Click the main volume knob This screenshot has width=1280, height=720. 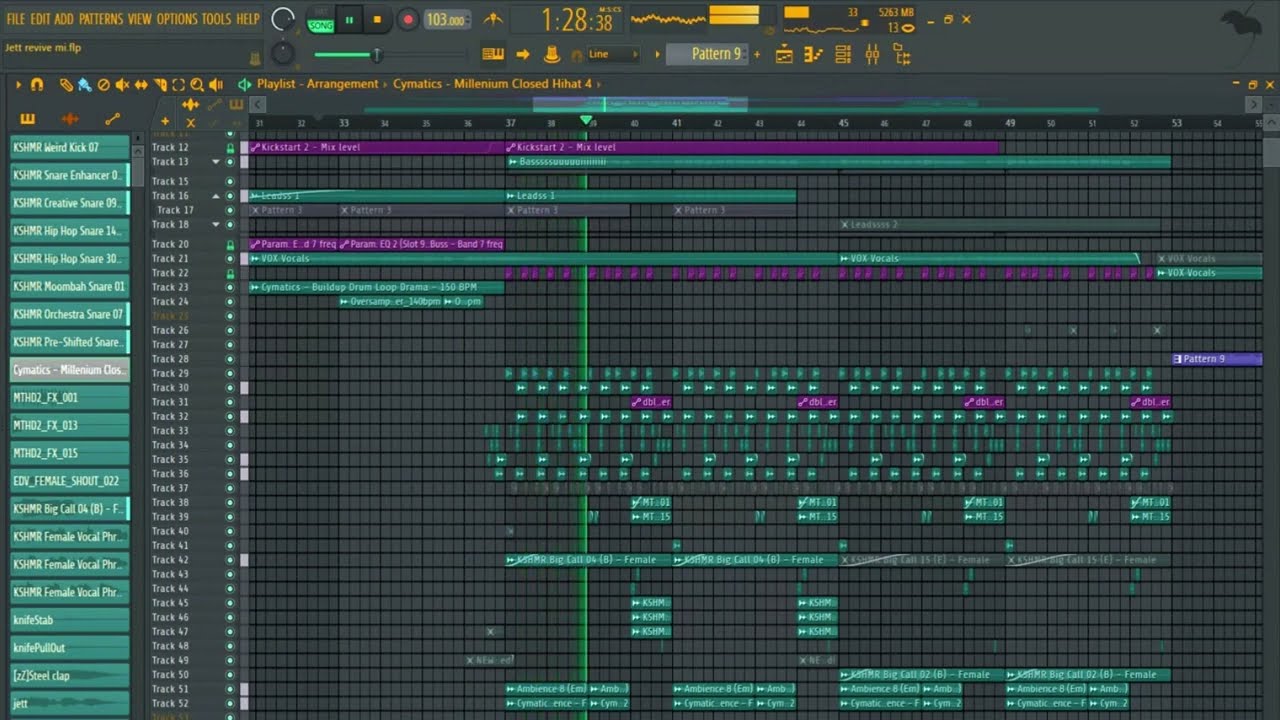(283, 19)
